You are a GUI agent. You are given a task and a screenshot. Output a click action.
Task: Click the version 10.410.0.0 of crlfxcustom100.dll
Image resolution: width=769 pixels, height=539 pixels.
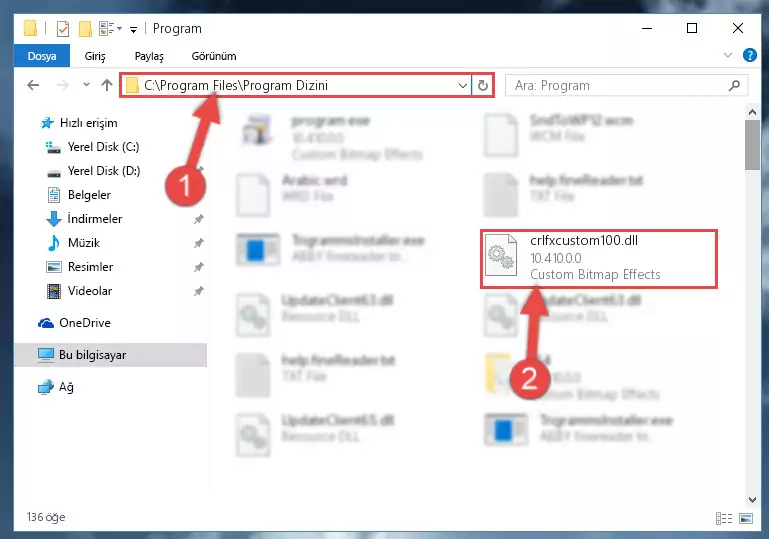[x=556, y=258]
